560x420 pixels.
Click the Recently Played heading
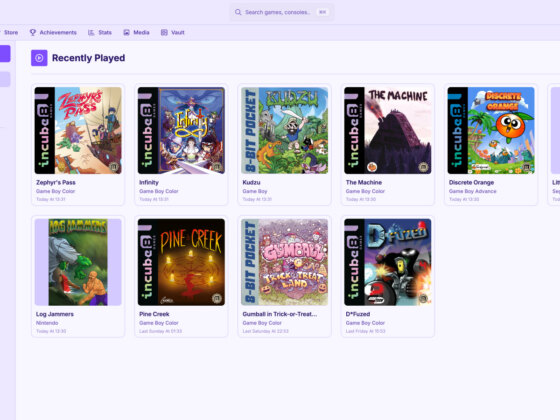(89, 58)
